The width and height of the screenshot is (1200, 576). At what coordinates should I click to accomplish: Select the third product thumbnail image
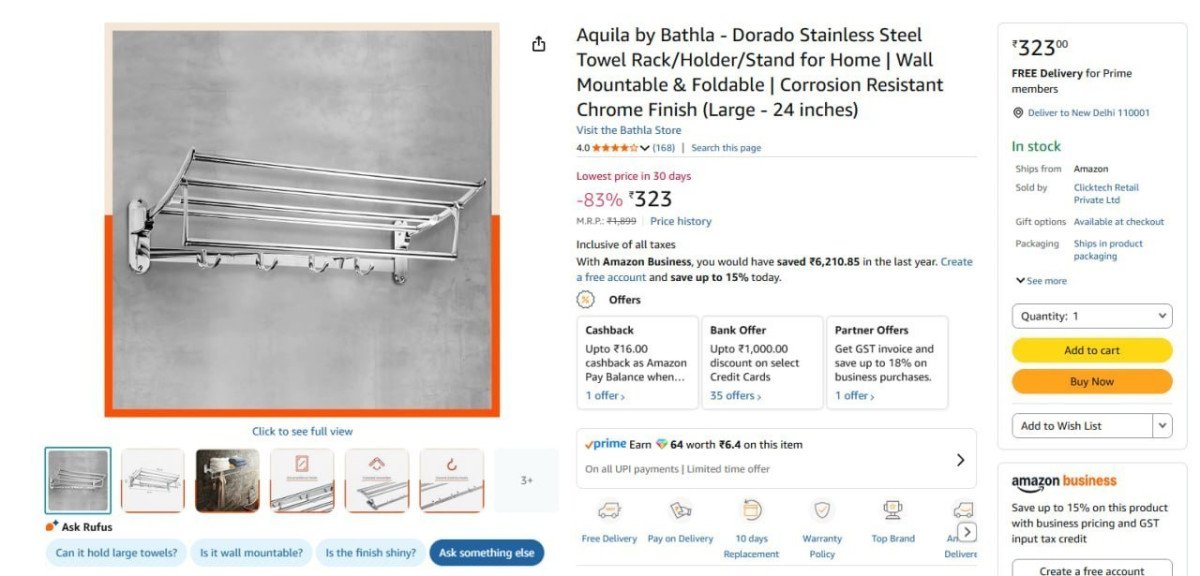click(x=227, y=480)
